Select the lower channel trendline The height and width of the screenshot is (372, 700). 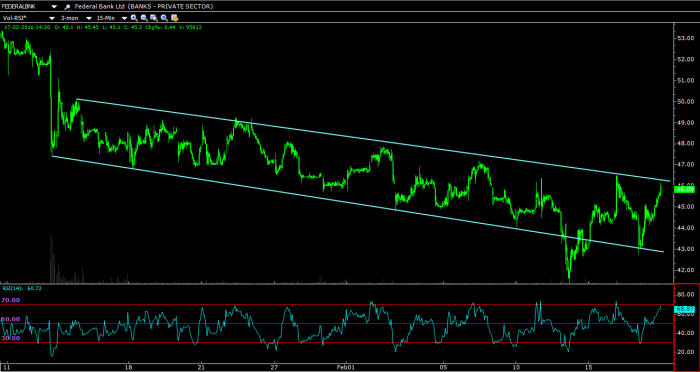[357, 204]
